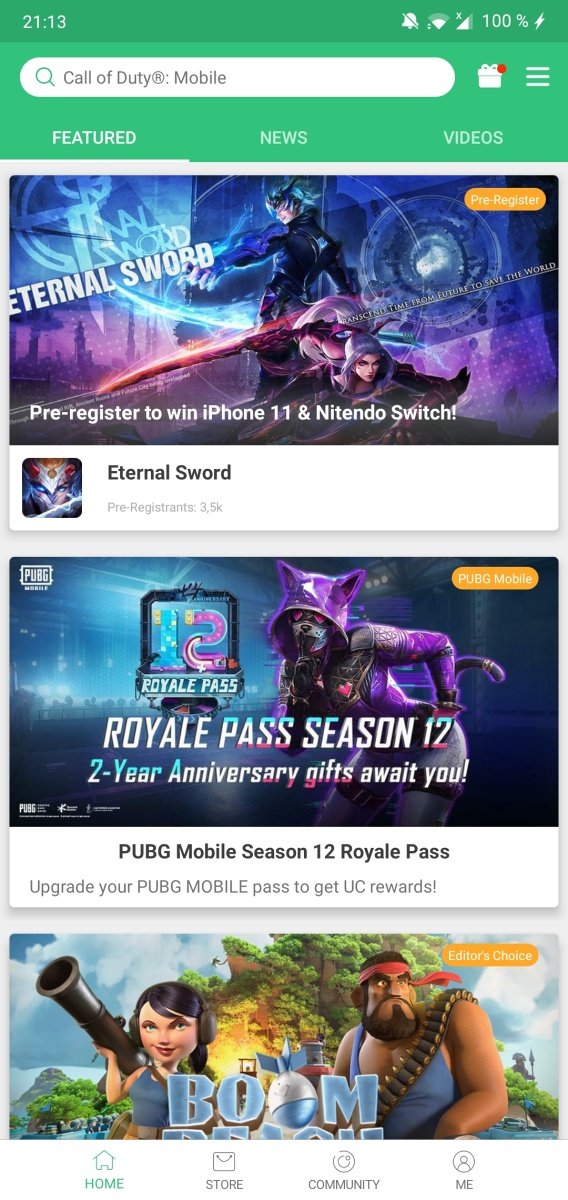This screenshot has height=1200, width=568.
Task: Click the Pre-Register badge
Action: [505, 200]
